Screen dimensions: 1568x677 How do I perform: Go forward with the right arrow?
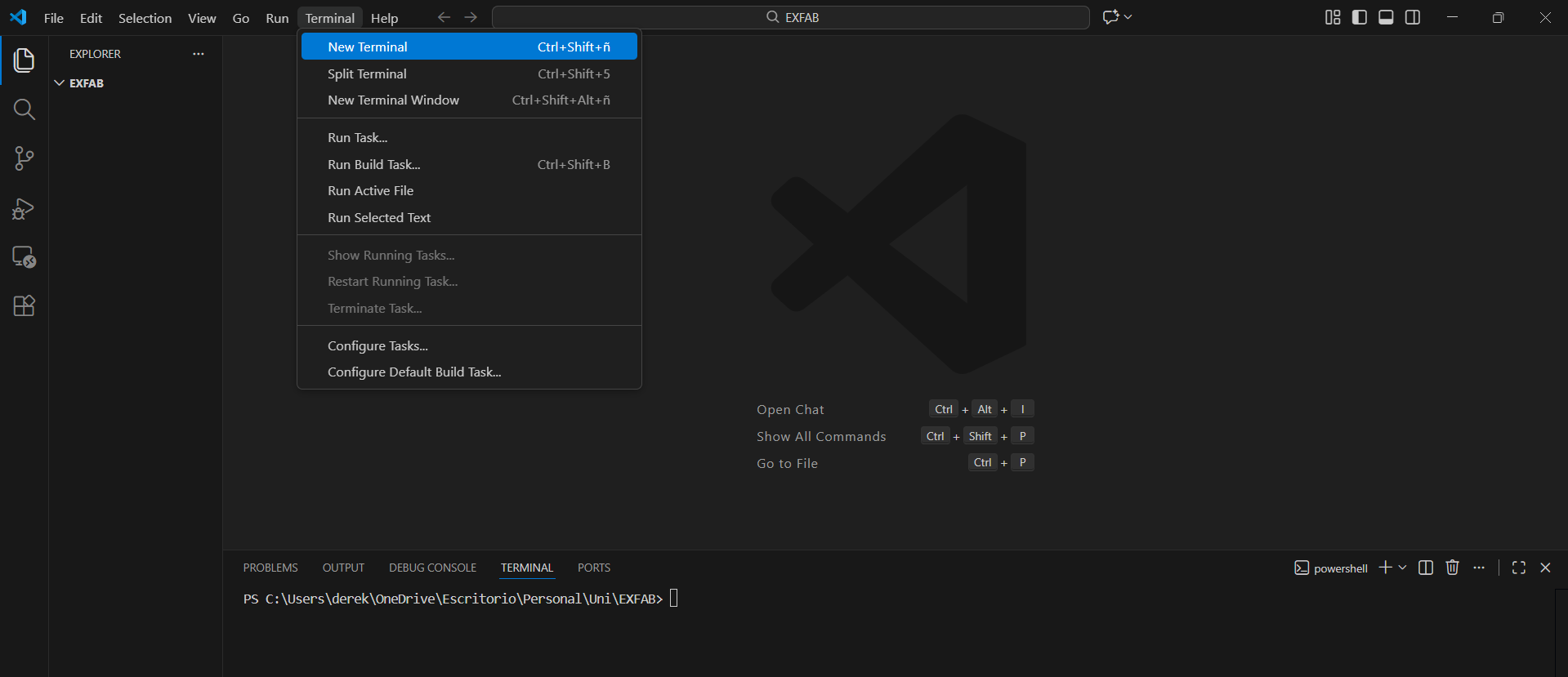click(x=471, y=17)
